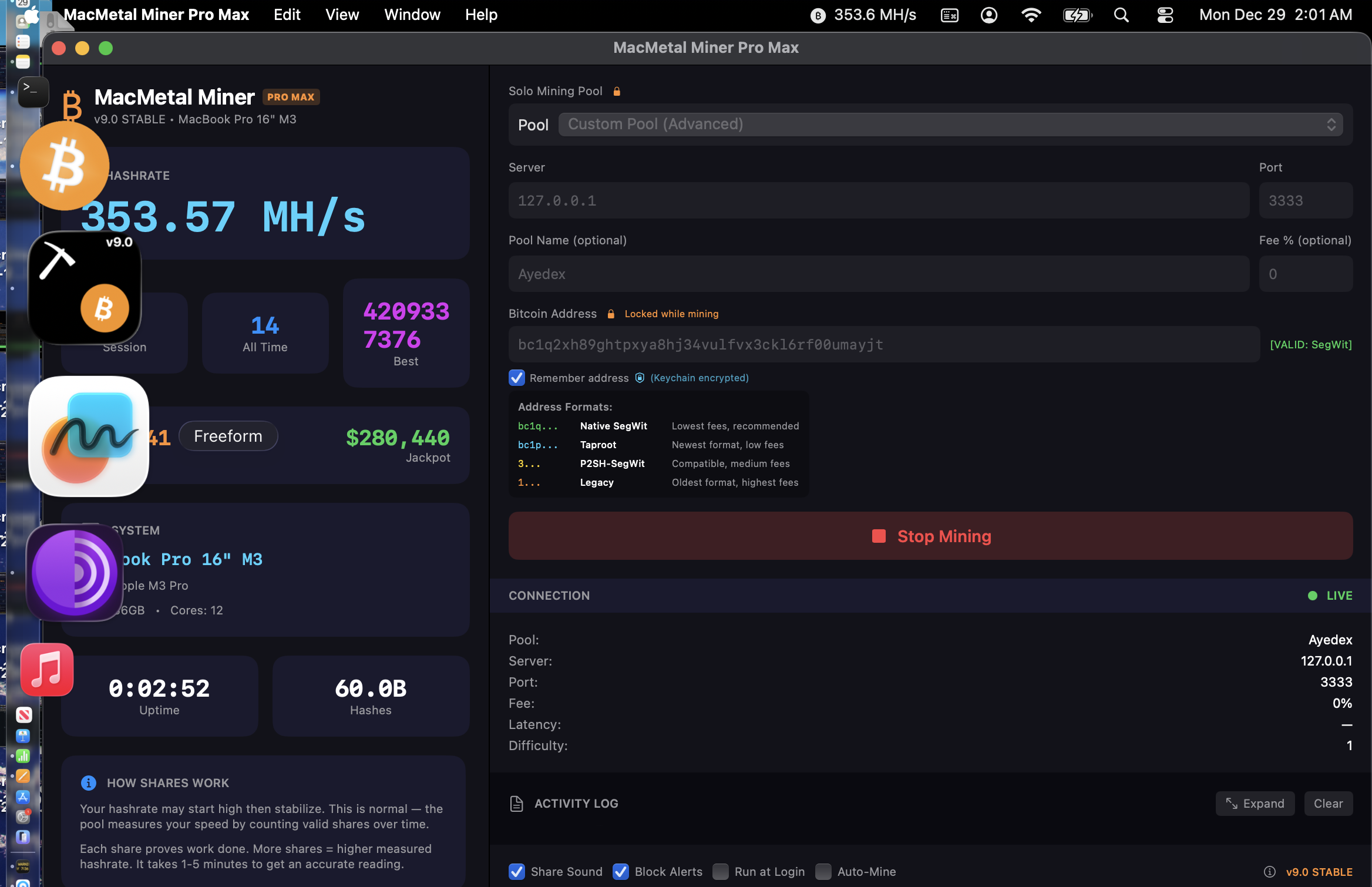The image size is (1372, 887).
Task: Uncheck the Remember address checkbox
Action: 517,378
